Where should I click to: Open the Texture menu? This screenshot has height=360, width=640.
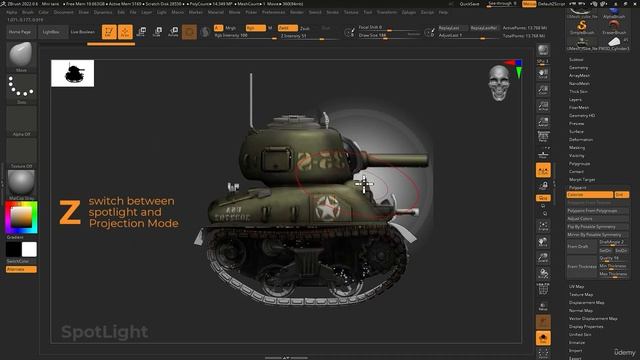(x=351, y=12)
